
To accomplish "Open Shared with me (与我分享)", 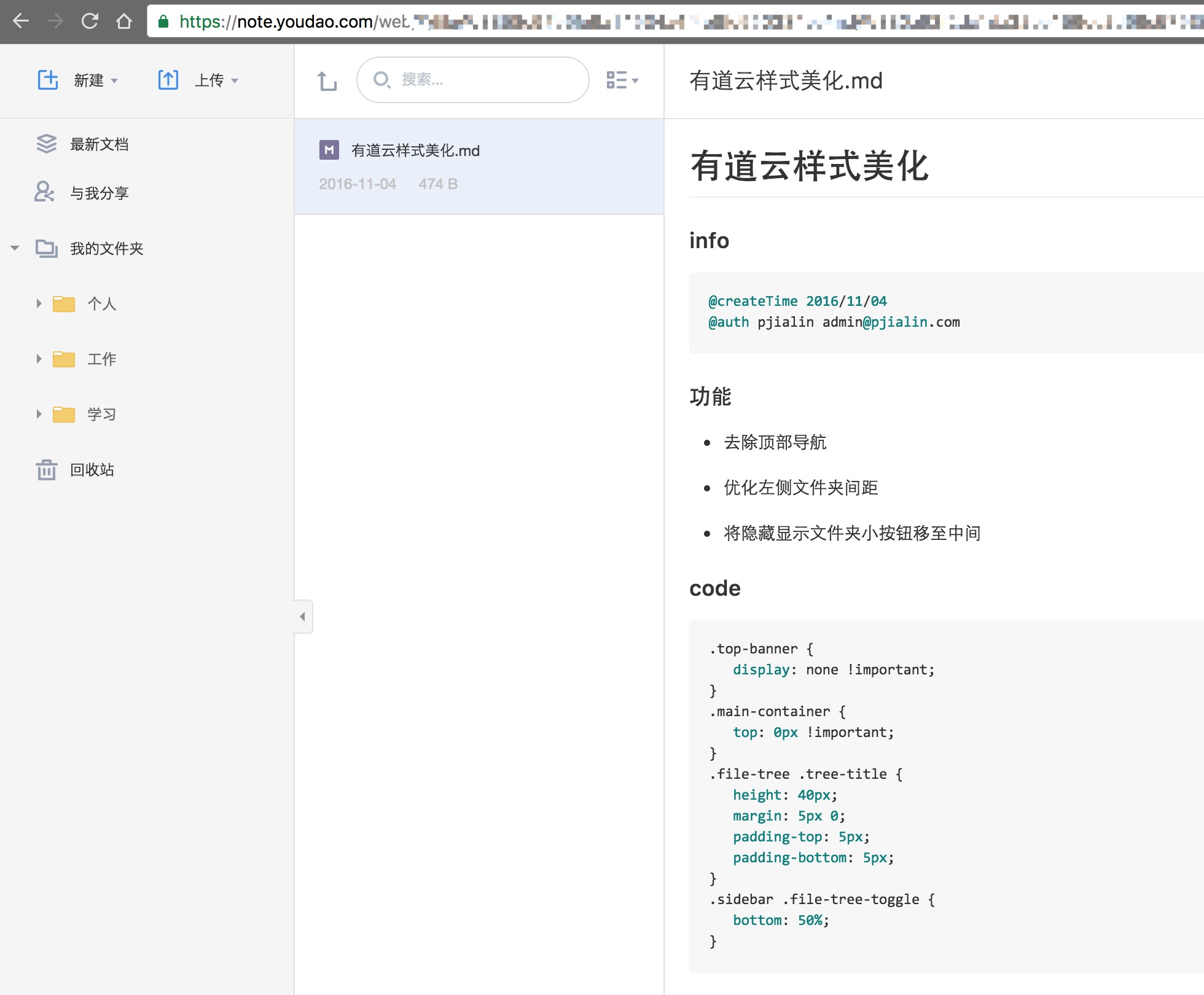I will coord(98,193).
